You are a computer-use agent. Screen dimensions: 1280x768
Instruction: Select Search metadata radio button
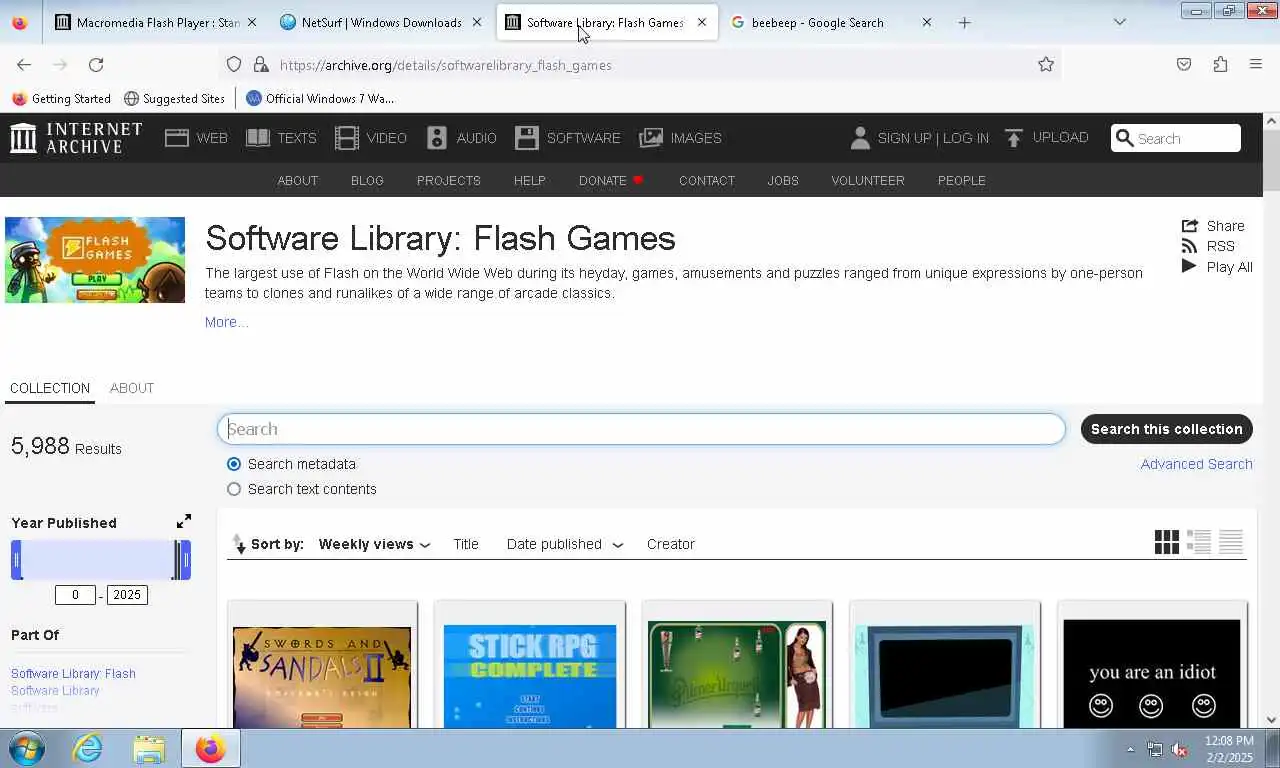234,464
